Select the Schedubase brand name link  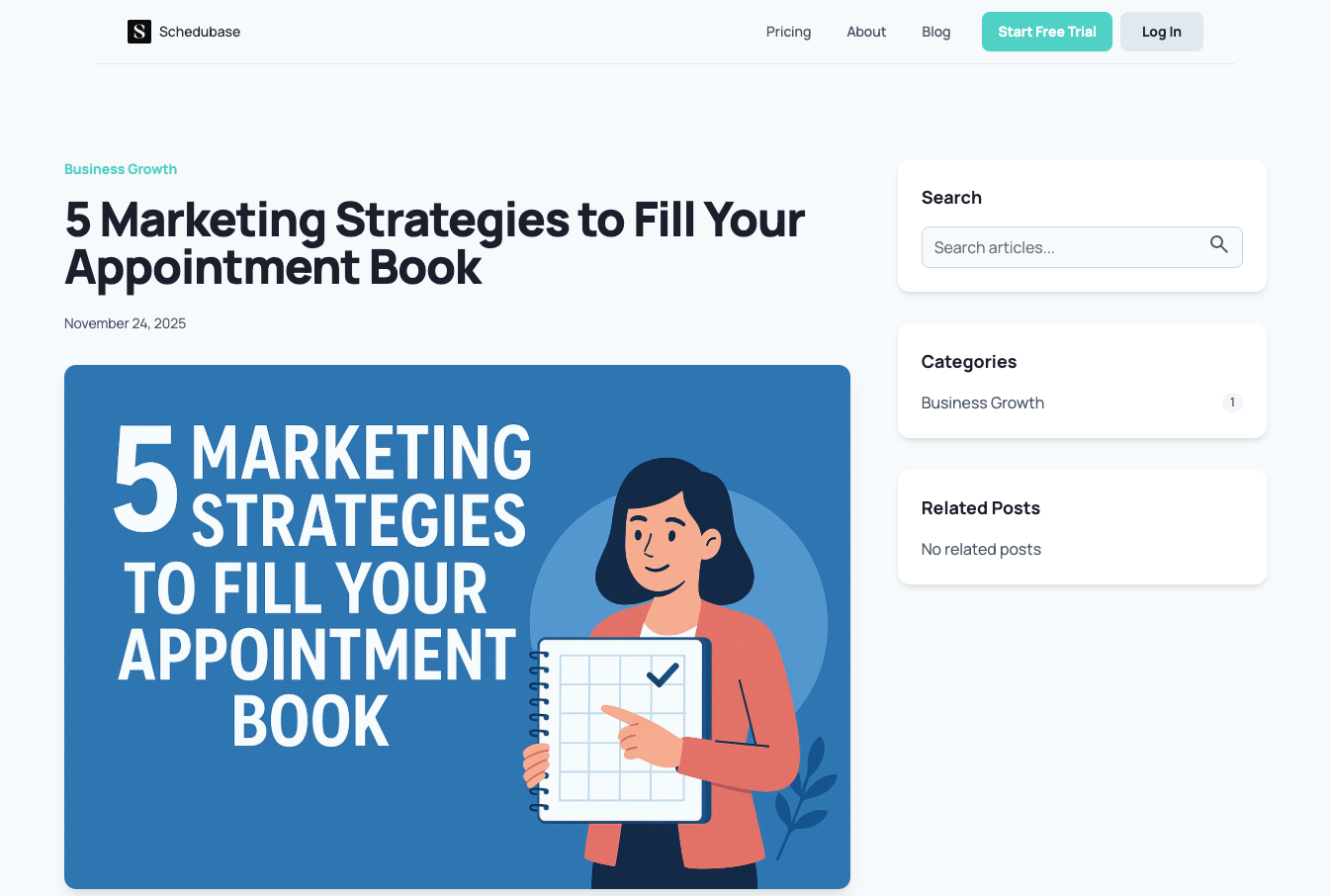coord(200,32)
